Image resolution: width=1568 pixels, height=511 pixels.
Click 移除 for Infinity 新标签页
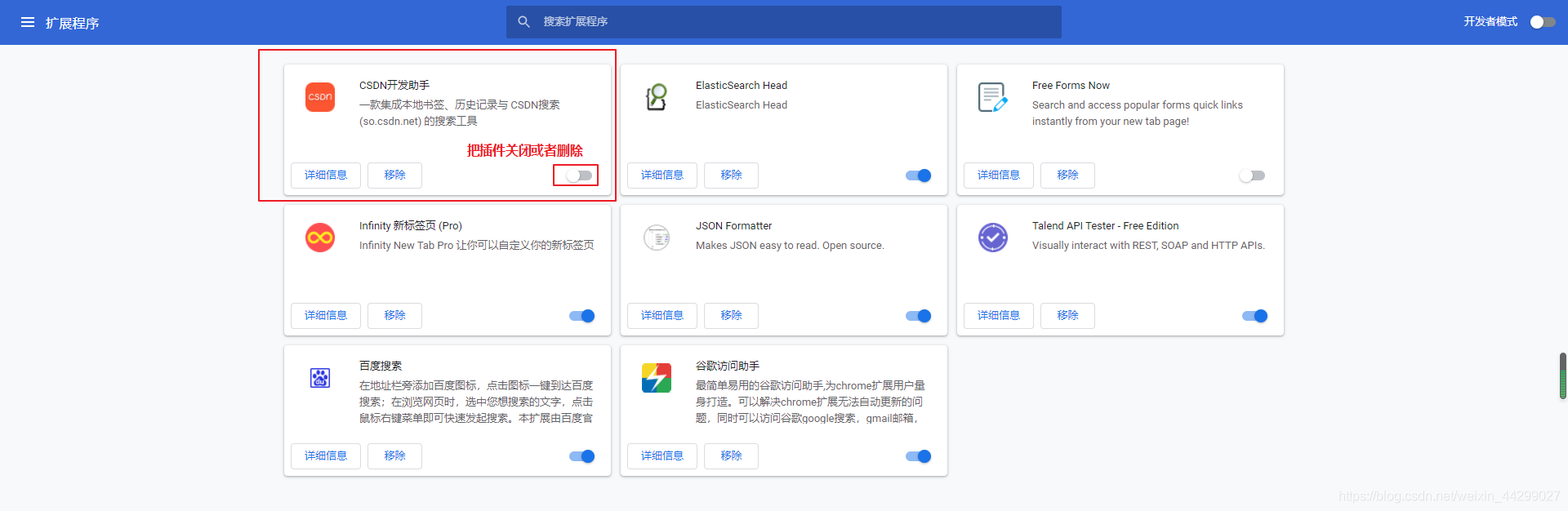pyautogui.click(x=394, y=316)
